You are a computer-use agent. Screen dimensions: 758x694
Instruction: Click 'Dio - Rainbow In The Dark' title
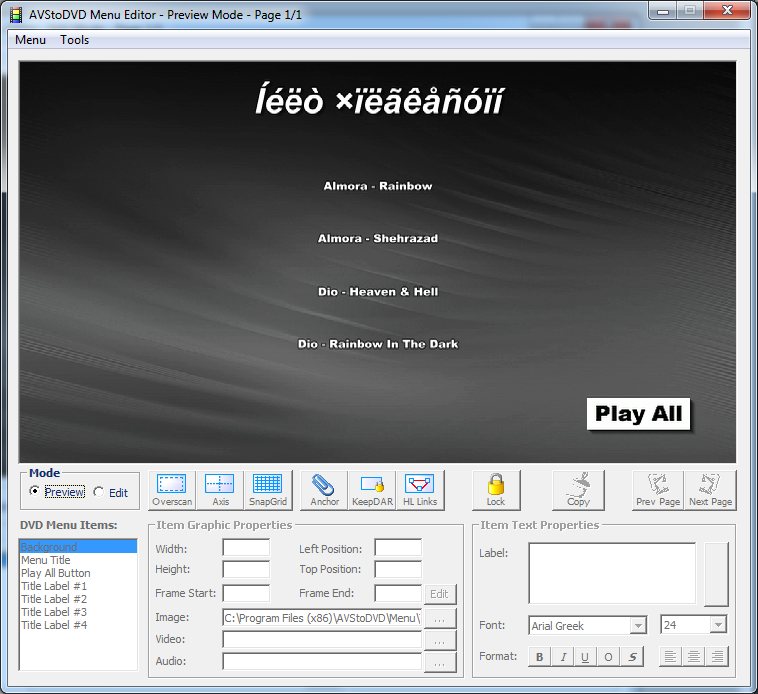tap(378, 344)
